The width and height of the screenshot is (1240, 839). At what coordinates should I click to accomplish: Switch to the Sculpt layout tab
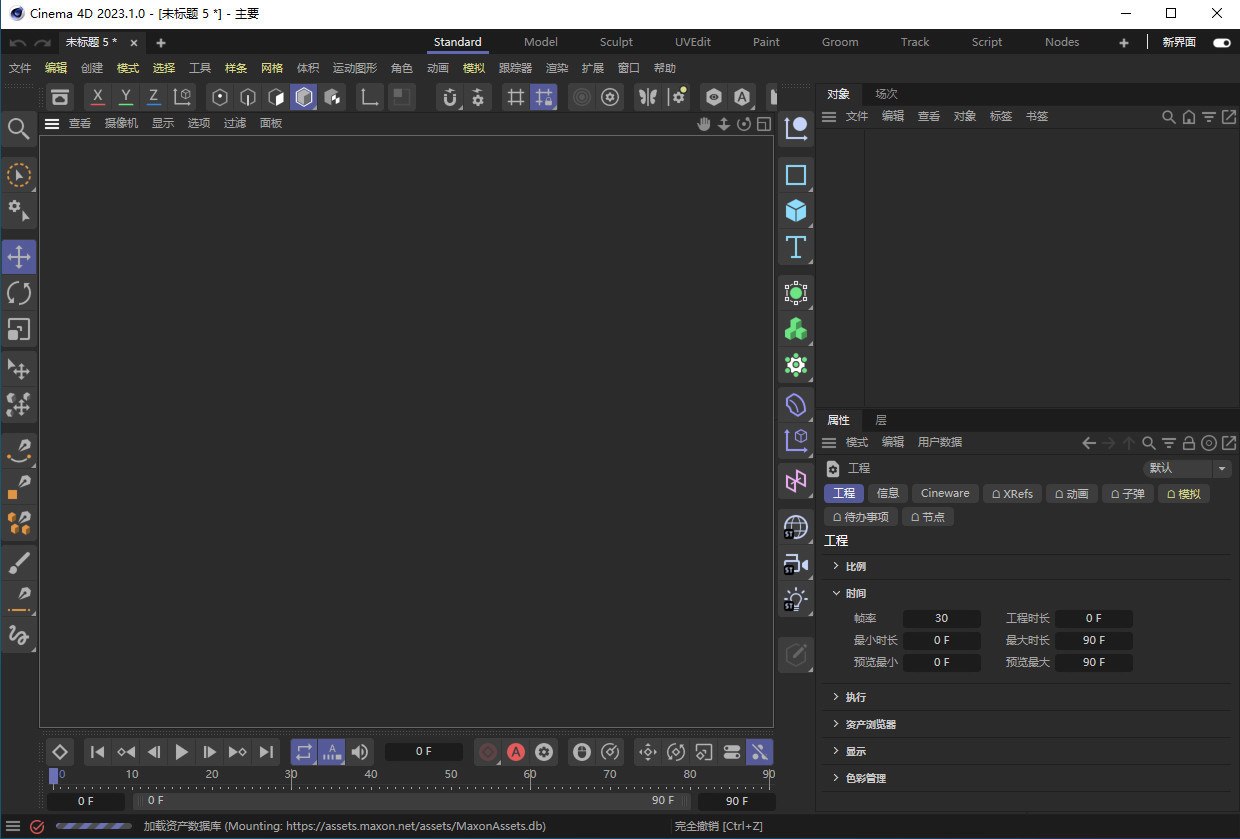(616, 42)
